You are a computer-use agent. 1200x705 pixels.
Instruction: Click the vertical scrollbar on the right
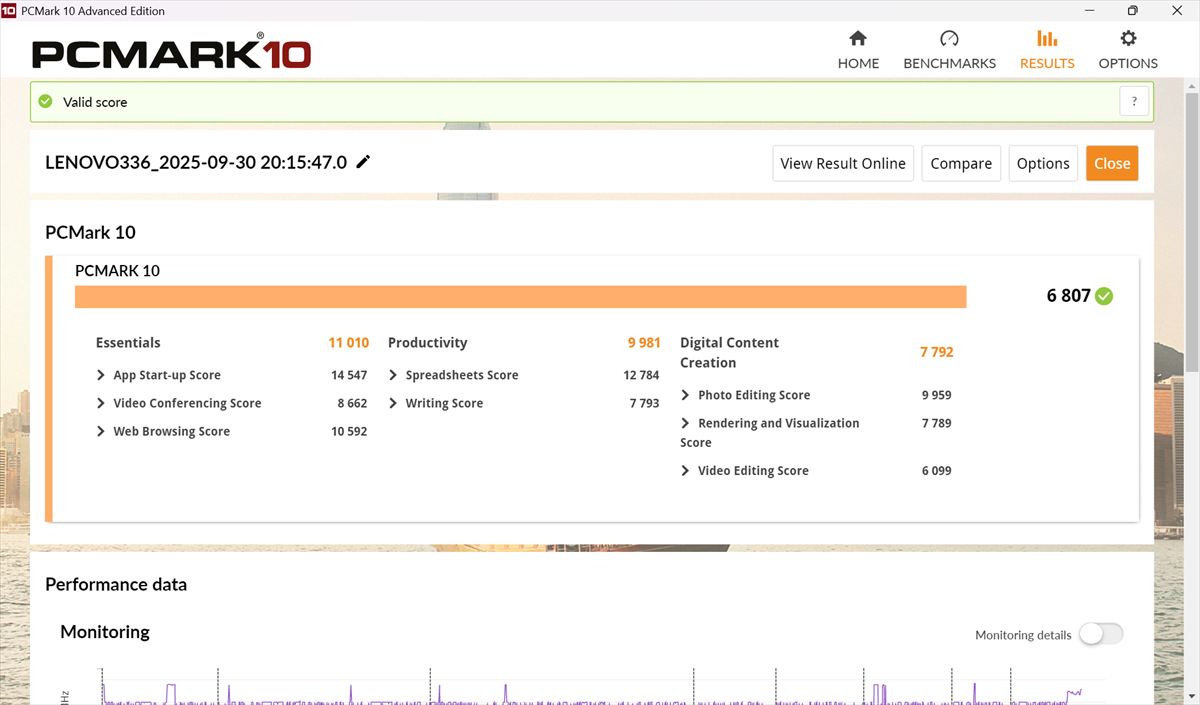[x=1191, y=230]
